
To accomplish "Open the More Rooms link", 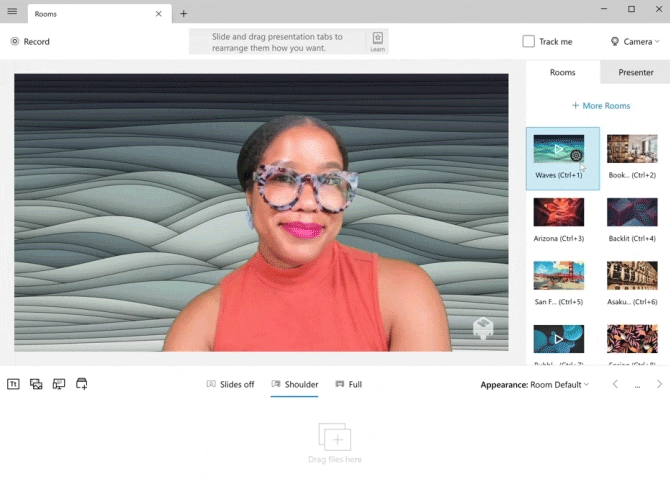I will pos(601,106).
